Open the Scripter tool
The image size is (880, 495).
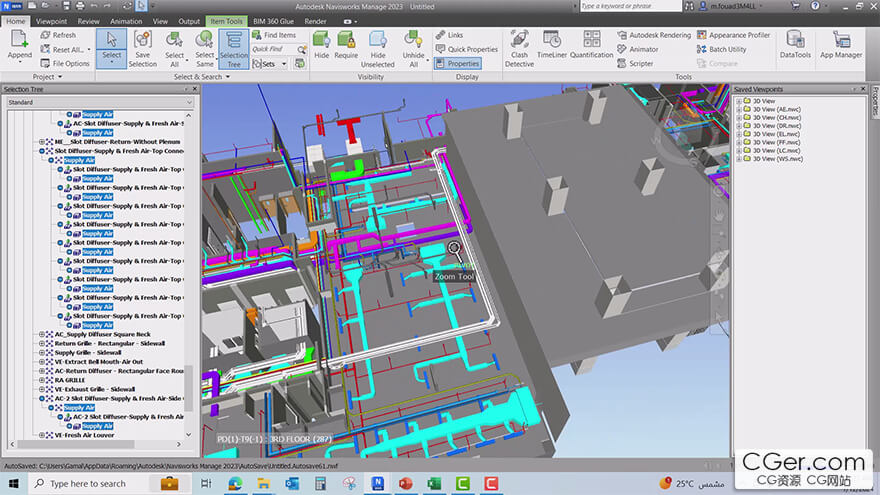click(x=635, y=63)
